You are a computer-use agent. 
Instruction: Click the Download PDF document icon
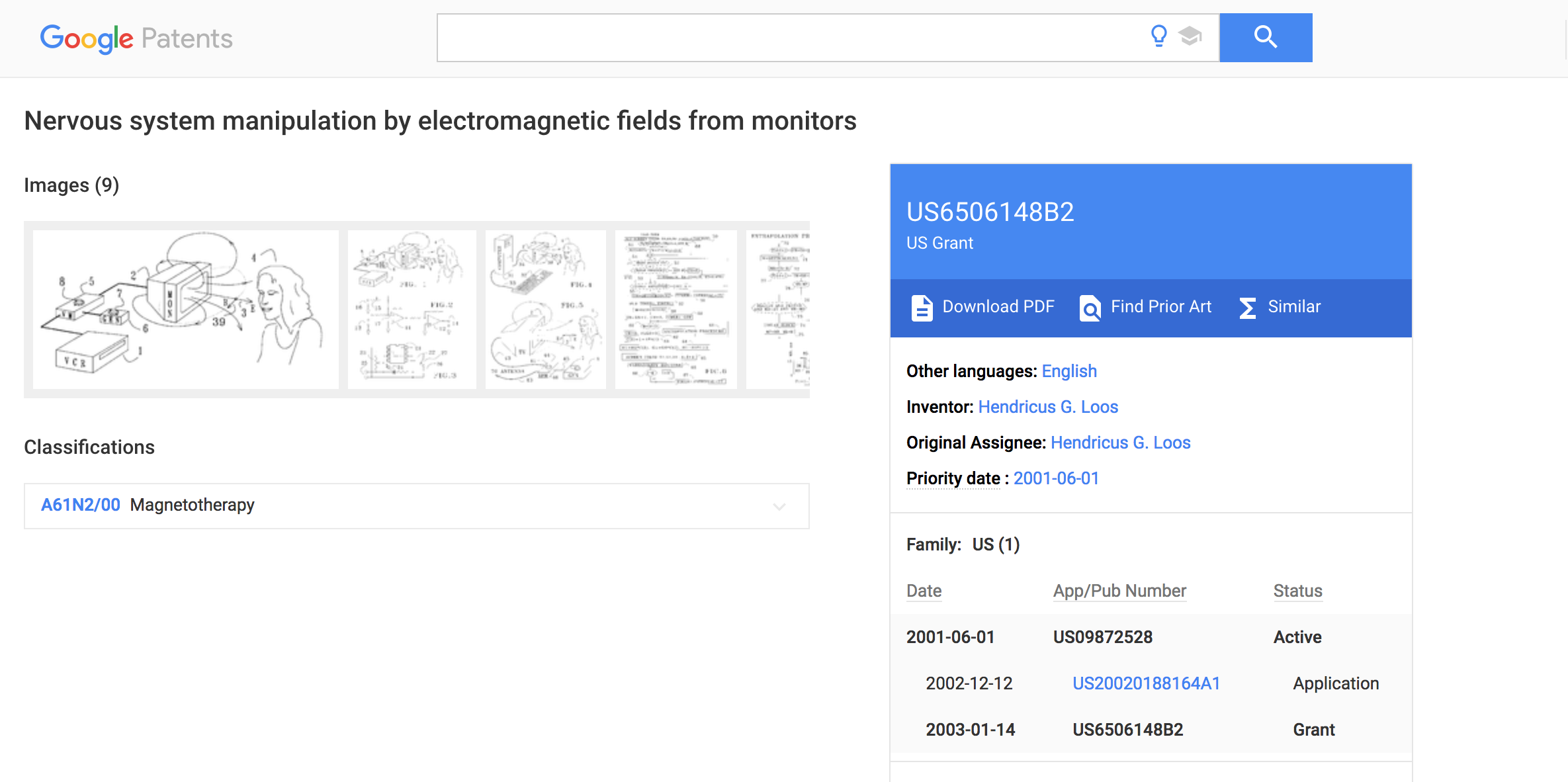pyautogui.click(x=922, y=308)
